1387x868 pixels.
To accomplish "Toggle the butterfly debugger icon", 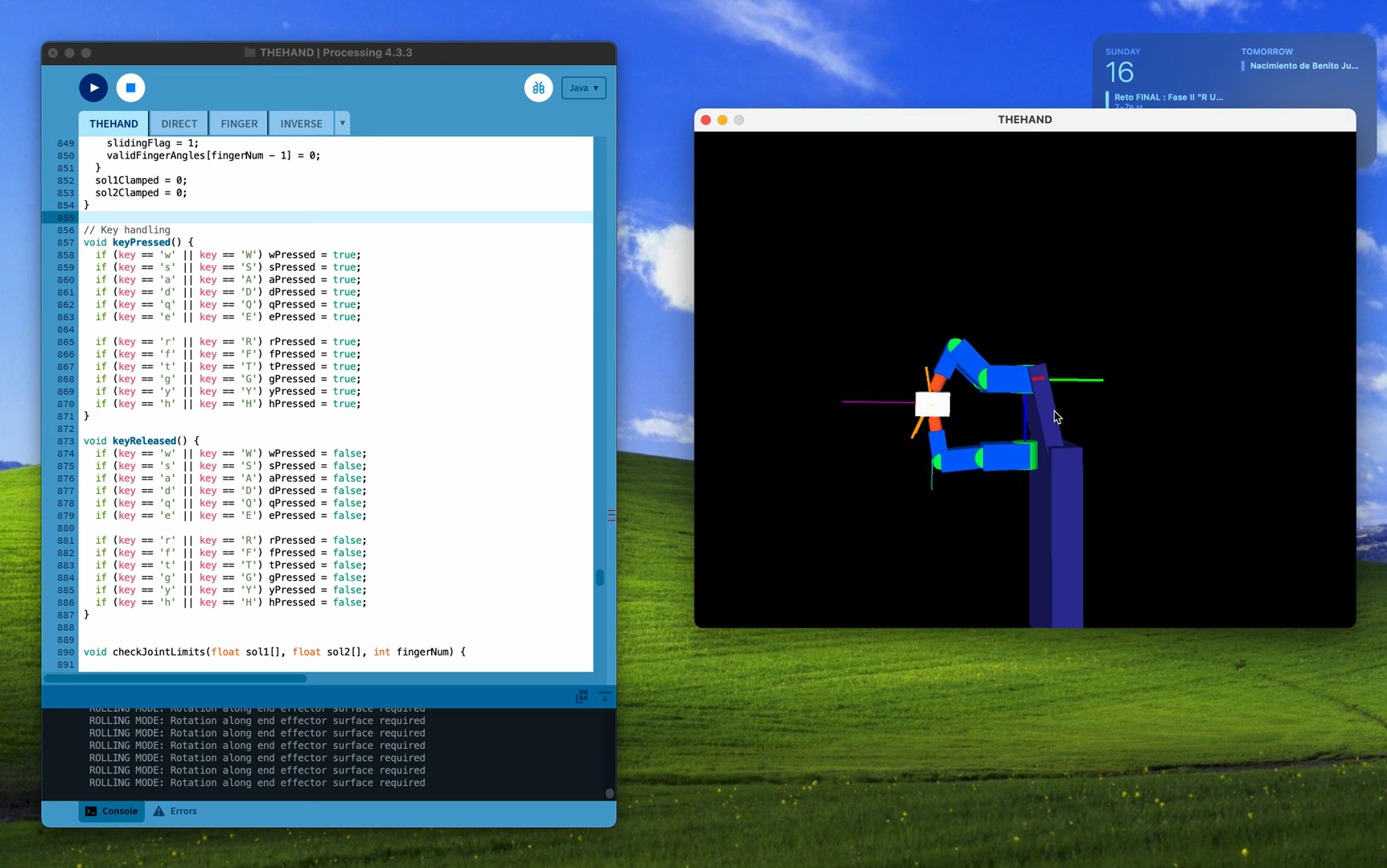I will click(538, 88).
